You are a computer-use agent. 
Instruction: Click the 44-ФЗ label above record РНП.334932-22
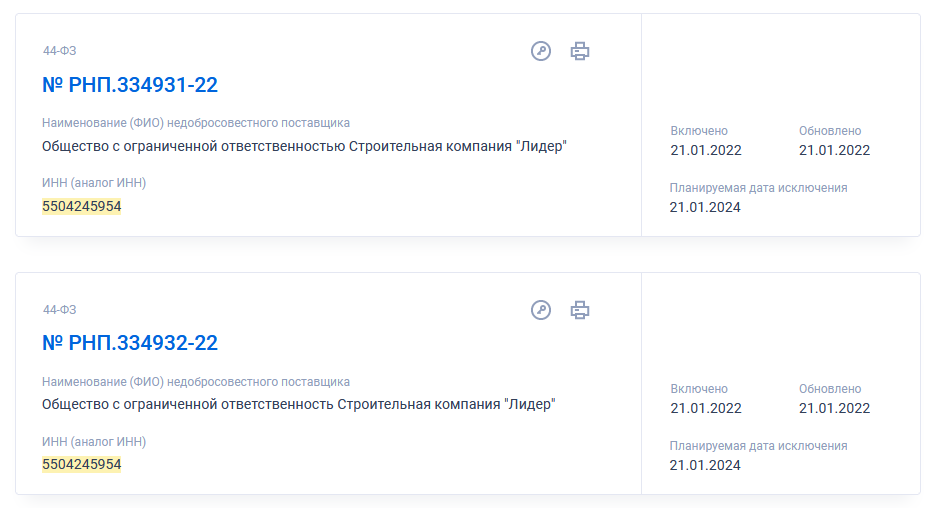59,310
